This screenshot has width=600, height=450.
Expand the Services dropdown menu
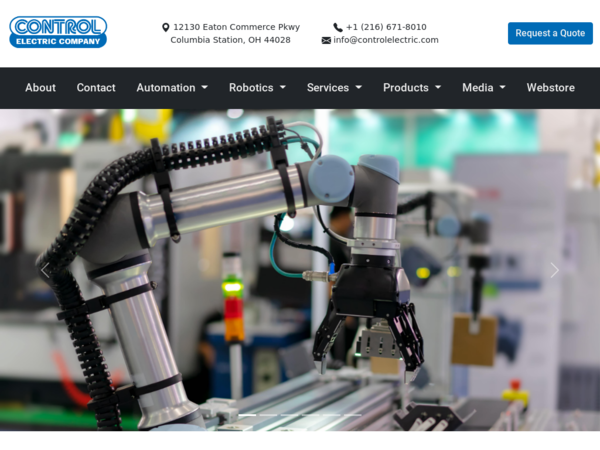click(334, 88)
